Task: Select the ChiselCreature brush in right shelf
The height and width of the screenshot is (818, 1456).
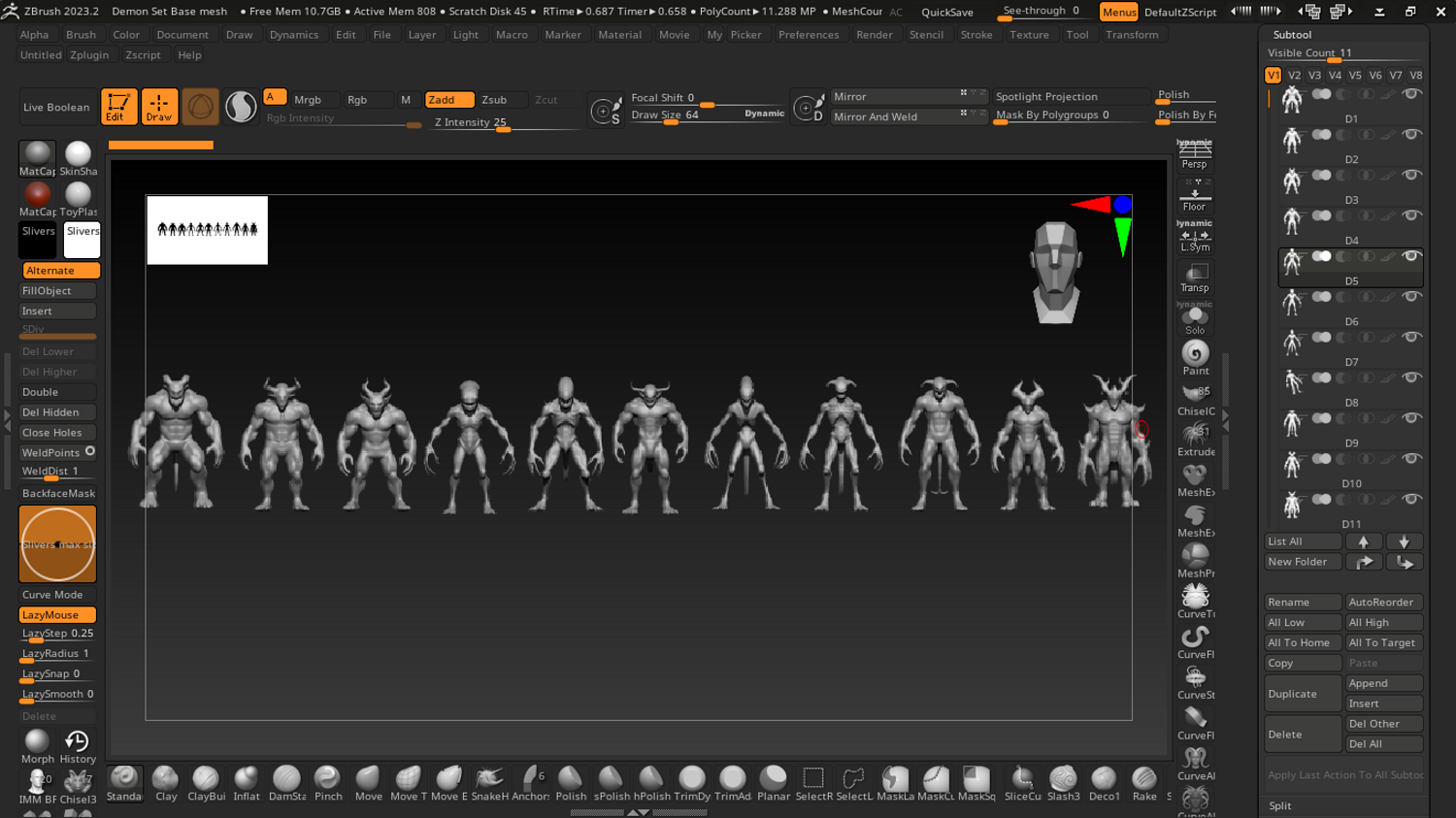Action: (1196, 398)
